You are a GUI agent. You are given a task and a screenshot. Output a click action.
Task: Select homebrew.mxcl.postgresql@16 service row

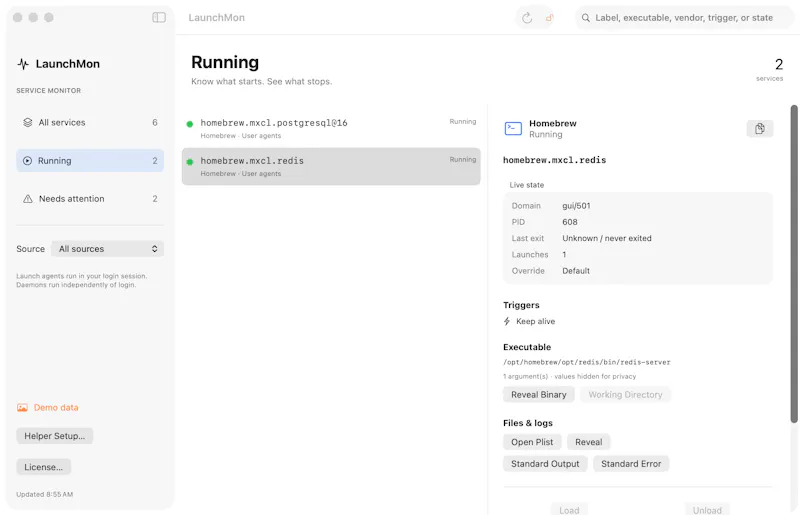pos(331,129)
